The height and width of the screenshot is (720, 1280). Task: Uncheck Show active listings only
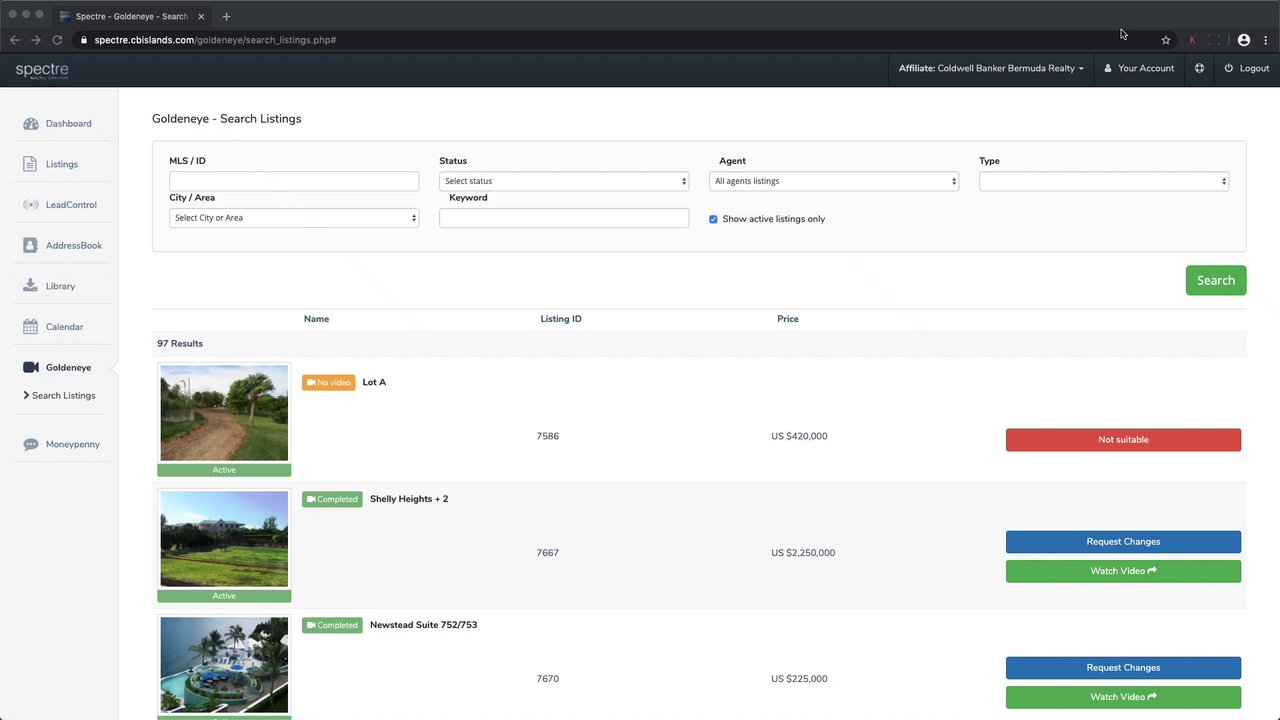point(713,219)
